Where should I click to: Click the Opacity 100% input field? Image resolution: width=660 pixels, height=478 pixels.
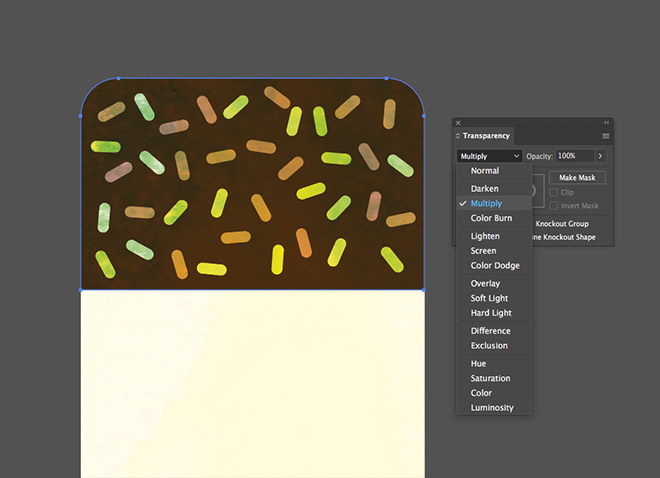pos(575,156)
